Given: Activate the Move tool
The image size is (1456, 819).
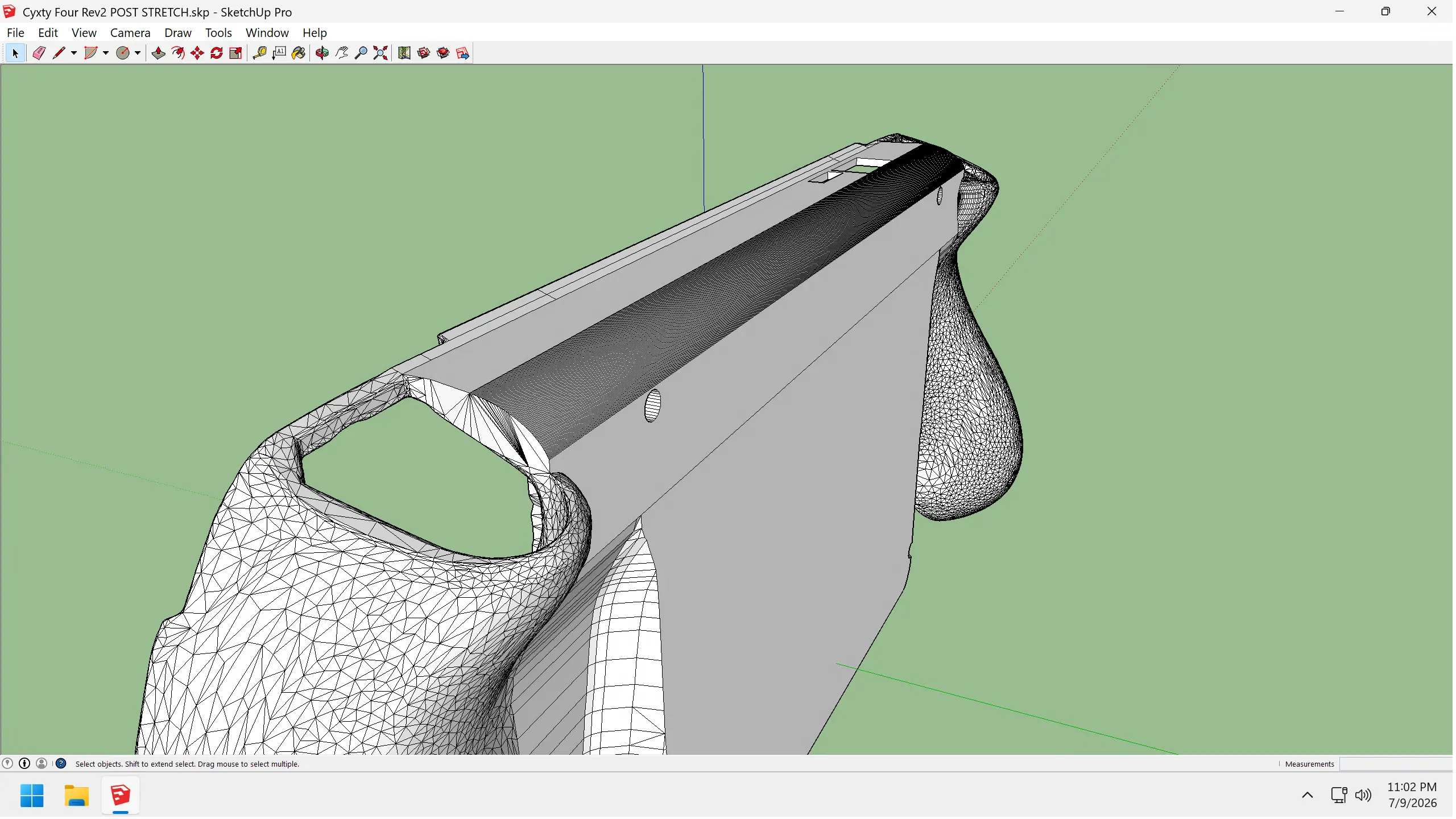Looking at the screenshot, I should (x=197, y=53).
